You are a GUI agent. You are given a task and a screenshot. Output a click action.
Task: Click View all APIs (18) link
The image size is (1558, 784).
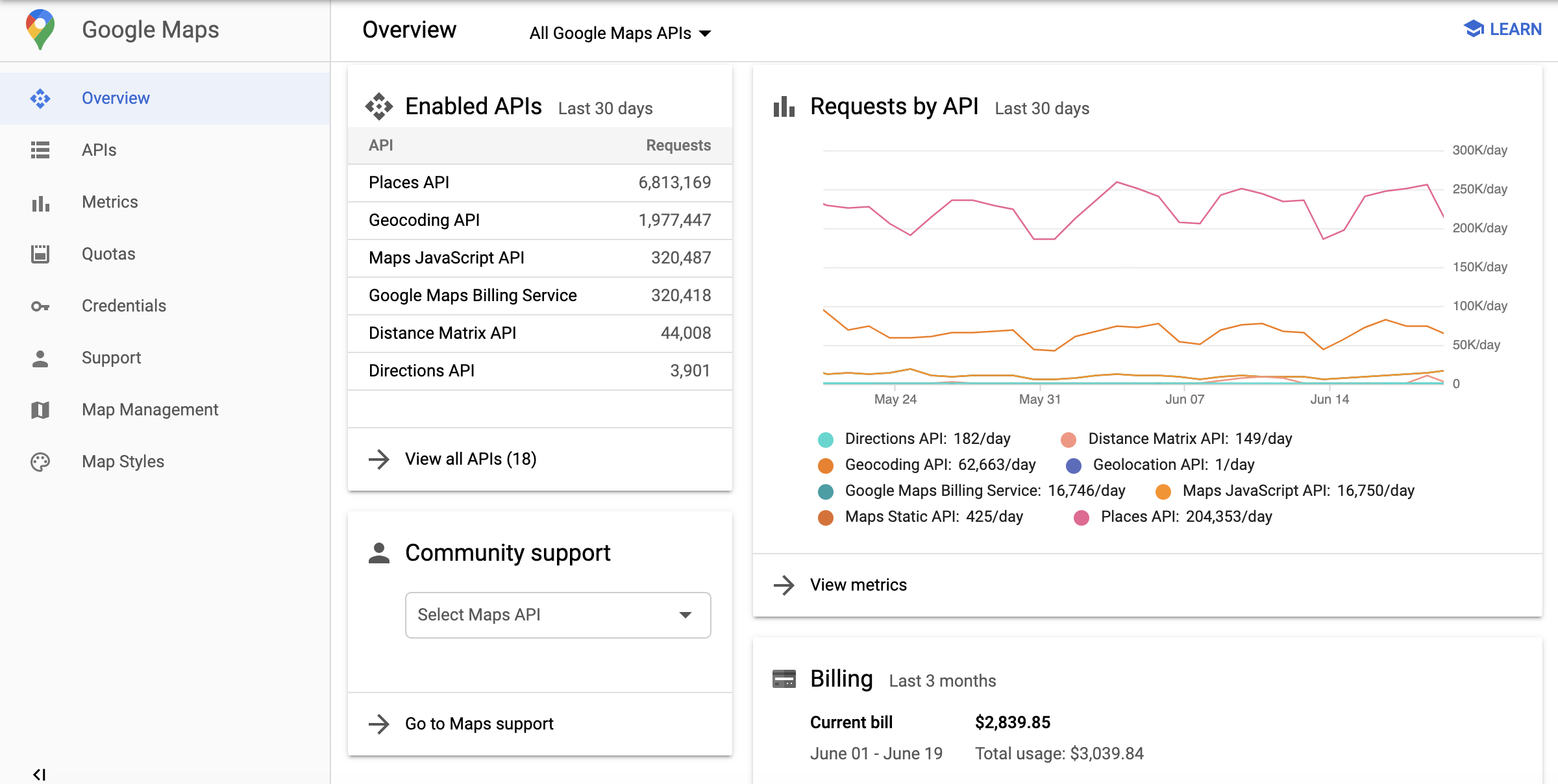470,458
